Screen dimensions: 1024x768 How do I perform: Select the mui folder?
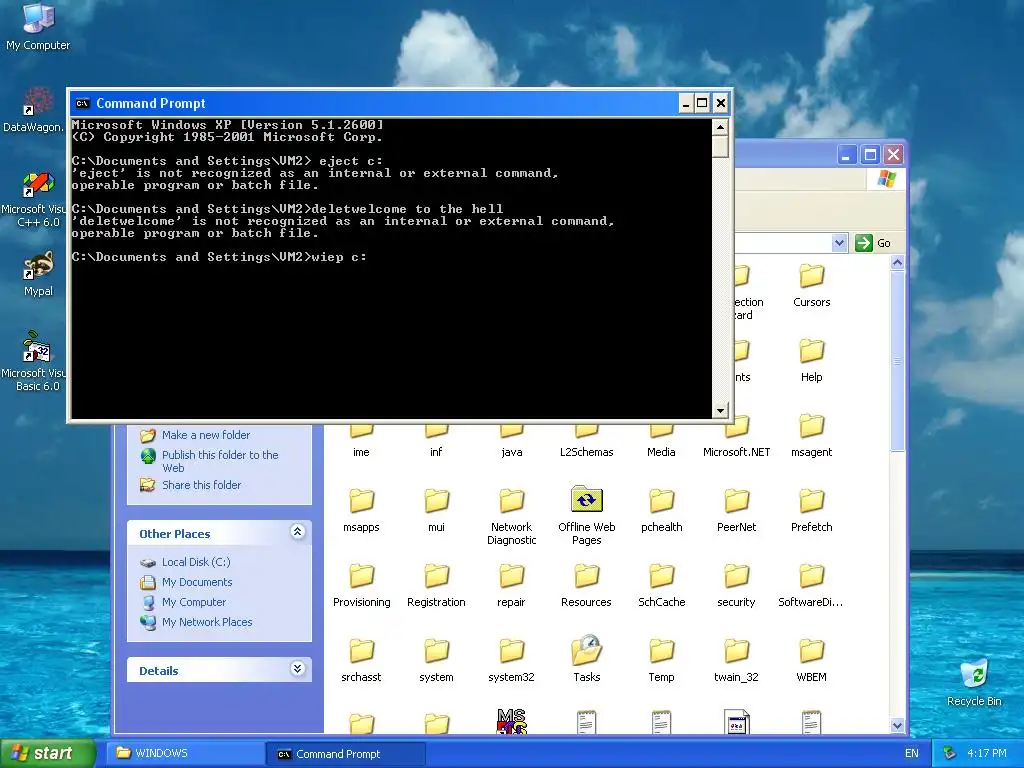point(436,511)
